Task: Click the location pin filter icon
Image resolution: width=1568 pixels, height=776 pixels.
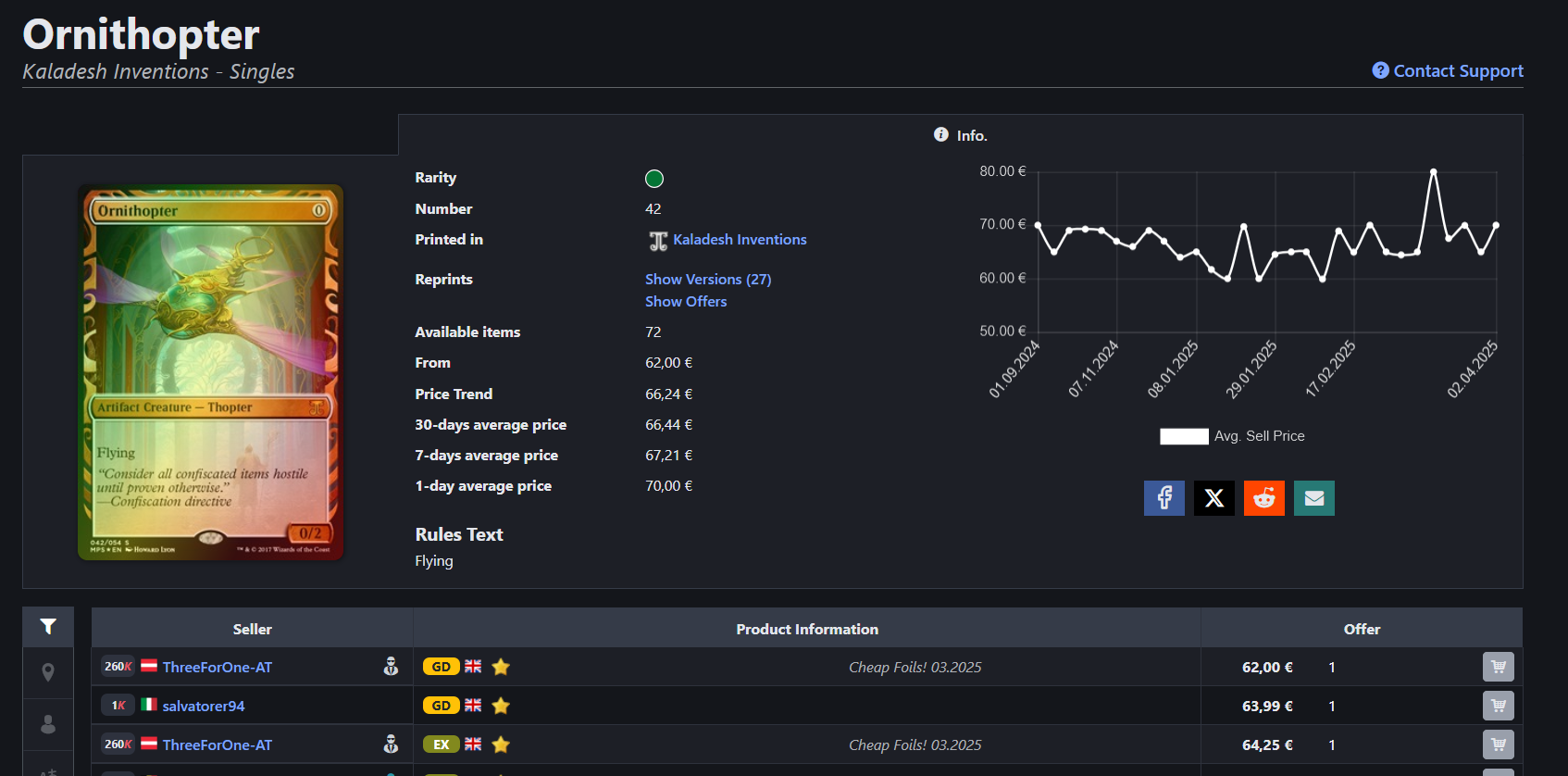Action: 48,672
